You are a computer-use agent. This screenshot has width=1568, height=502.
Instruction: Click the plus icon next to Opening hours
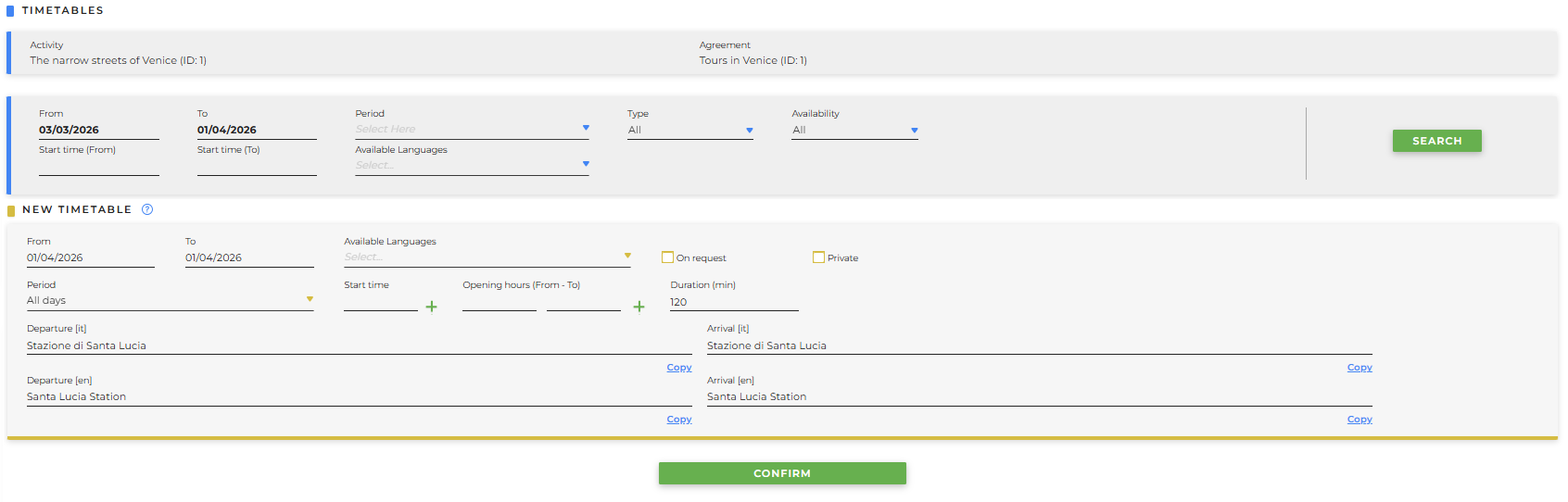(639, 307)
